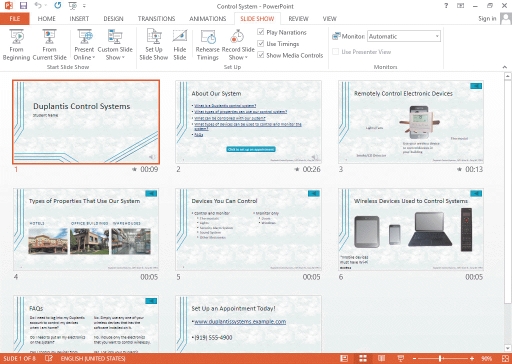Click the user account avatar icon
Viewport: 512px width, 364px height.
pyautogui.click(x=506, y=19)
